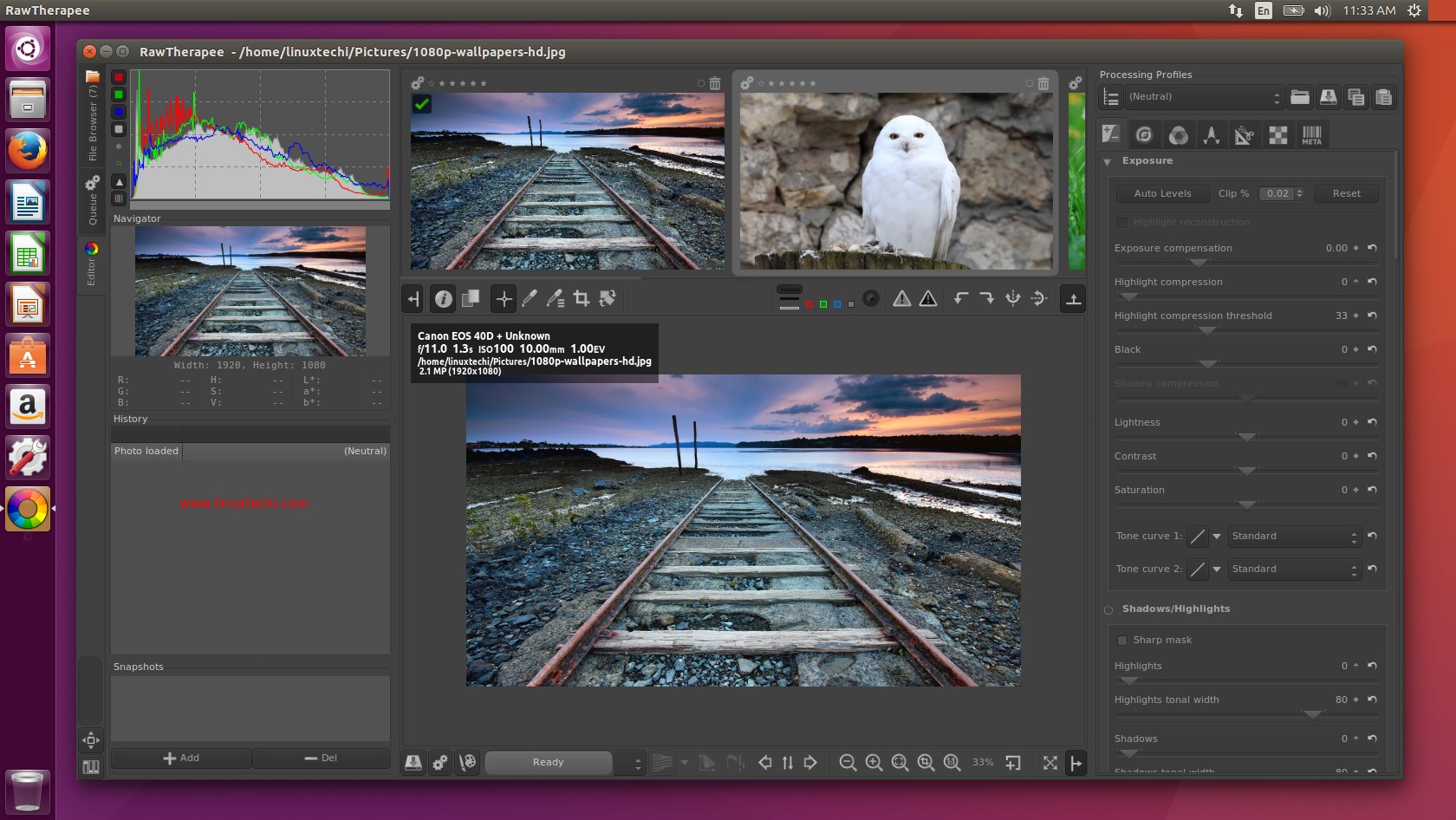
Task: Click the Exposure Reset button
Action: pyautogui.click(x=1346, y=193)
